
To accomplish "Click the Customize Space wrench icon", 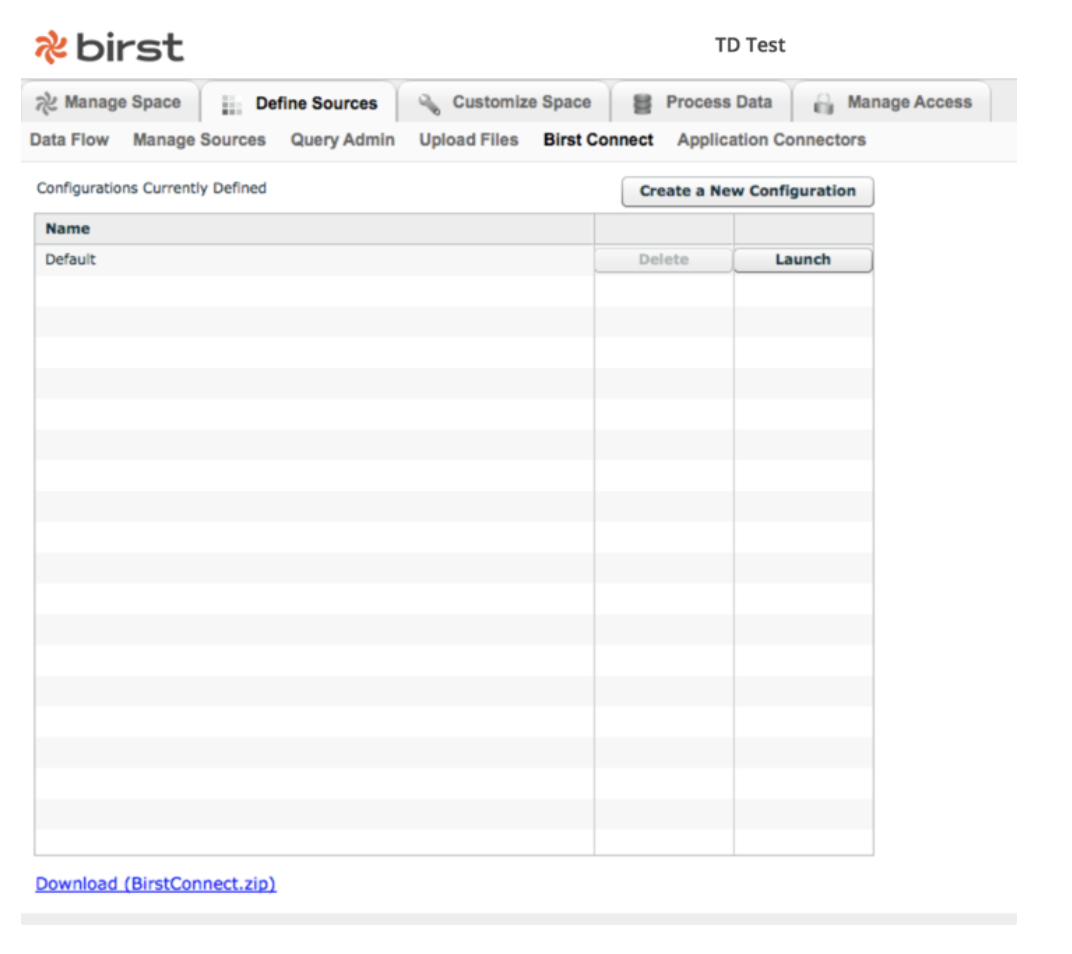I will click(x=429, y=103).
